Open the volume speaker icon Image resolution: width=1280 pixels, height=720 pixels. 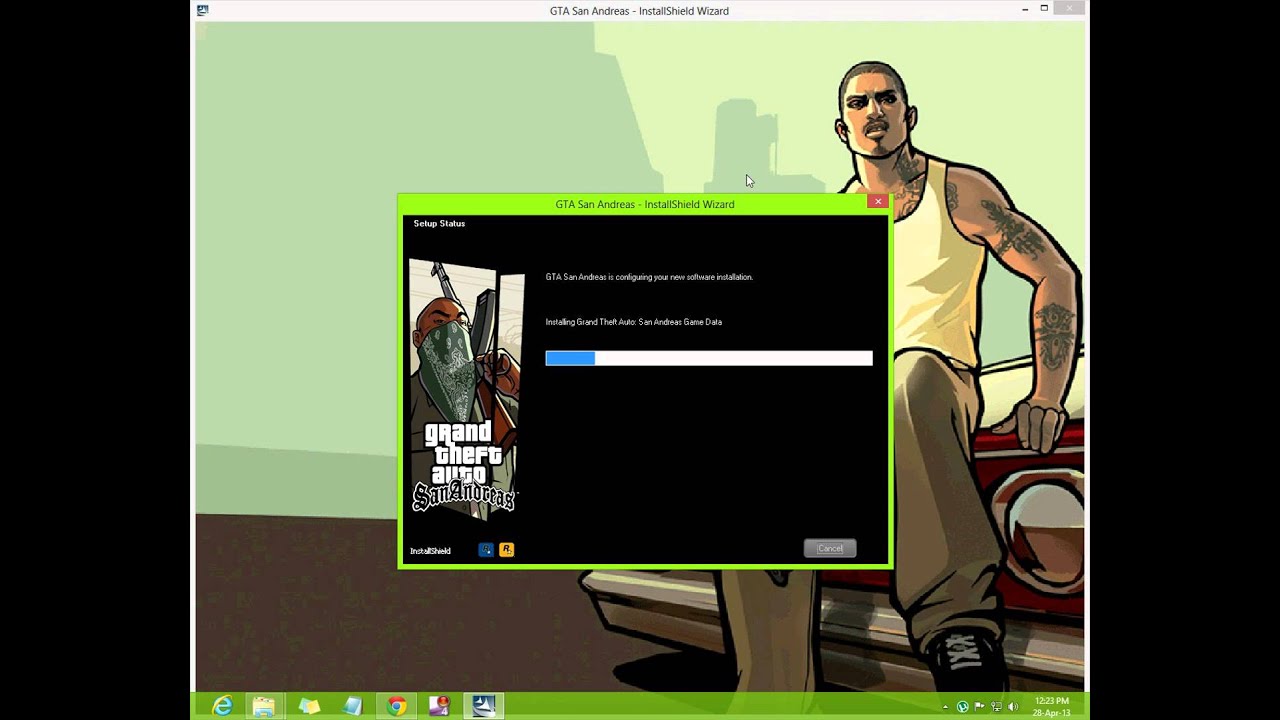tap(1012, 706)
